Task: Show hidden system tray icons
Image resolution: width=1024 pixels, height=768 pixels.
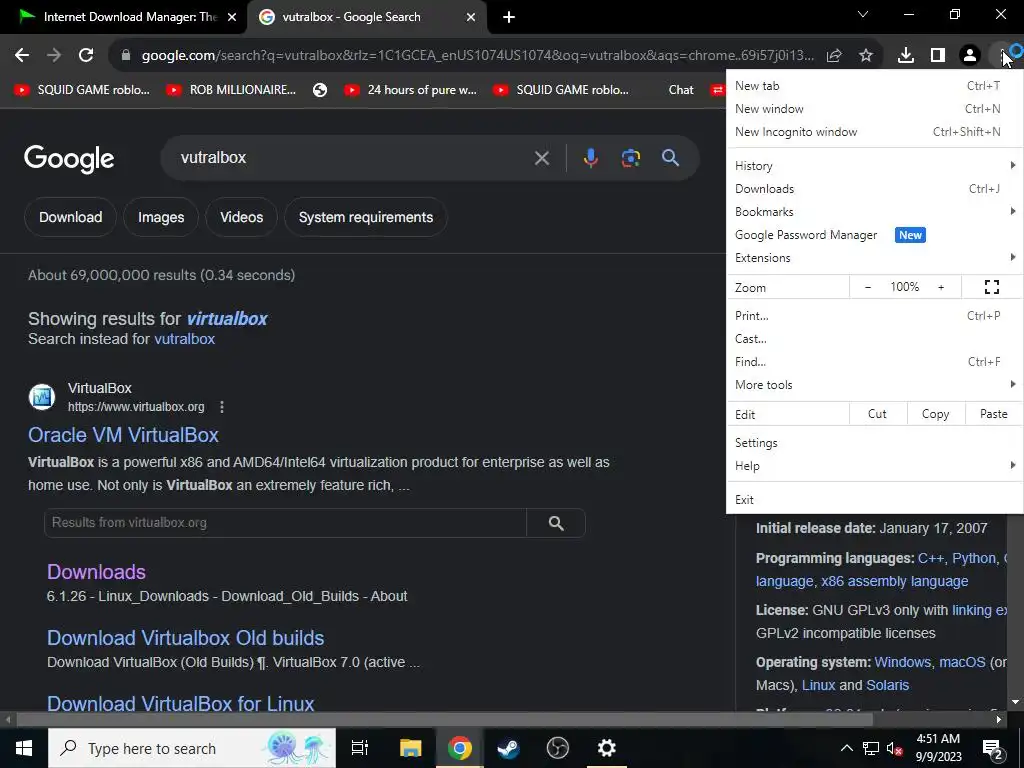Action: (x=846, y=748)
